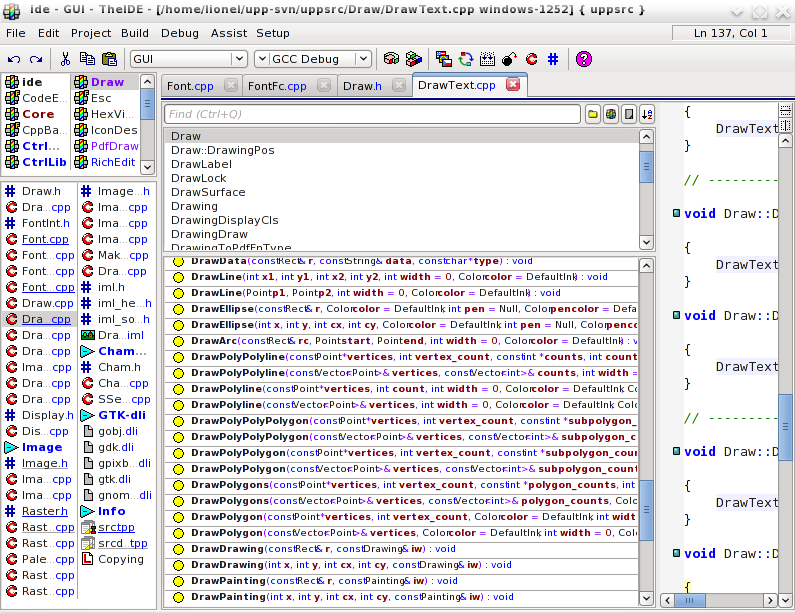The image size is (795, 614).
Task: Click the Cut scissors icon
Action: 65,59
